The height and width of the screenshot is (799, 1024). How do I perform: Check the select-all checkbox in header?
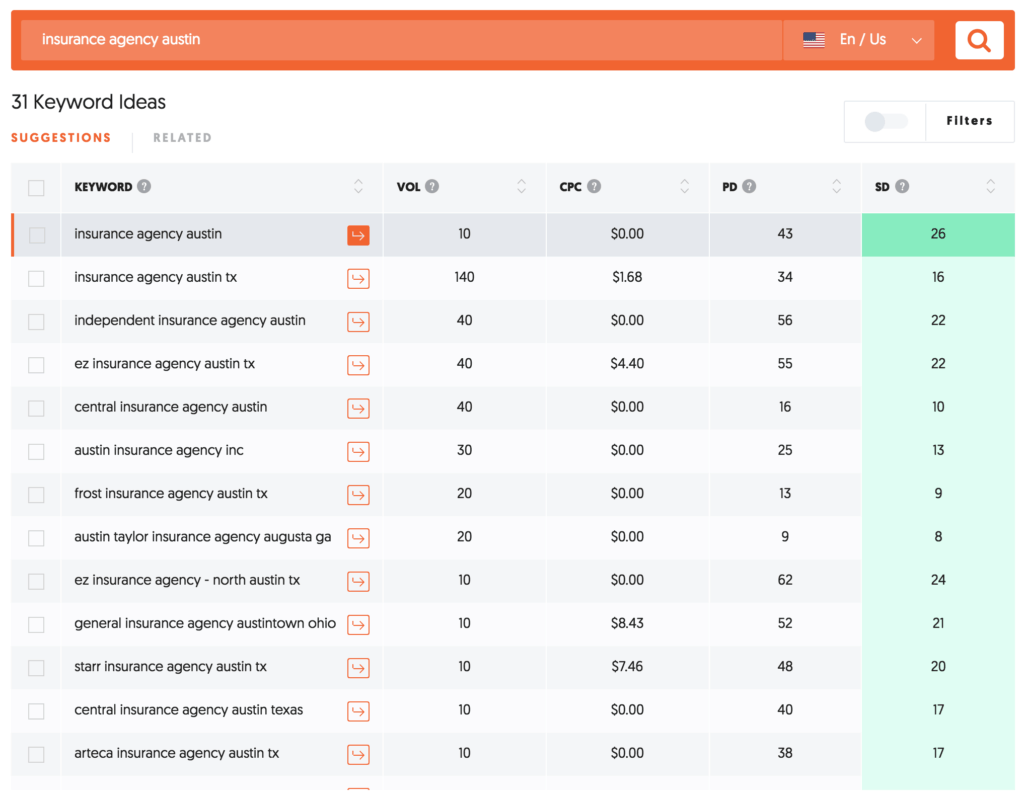tap(37, 188)
